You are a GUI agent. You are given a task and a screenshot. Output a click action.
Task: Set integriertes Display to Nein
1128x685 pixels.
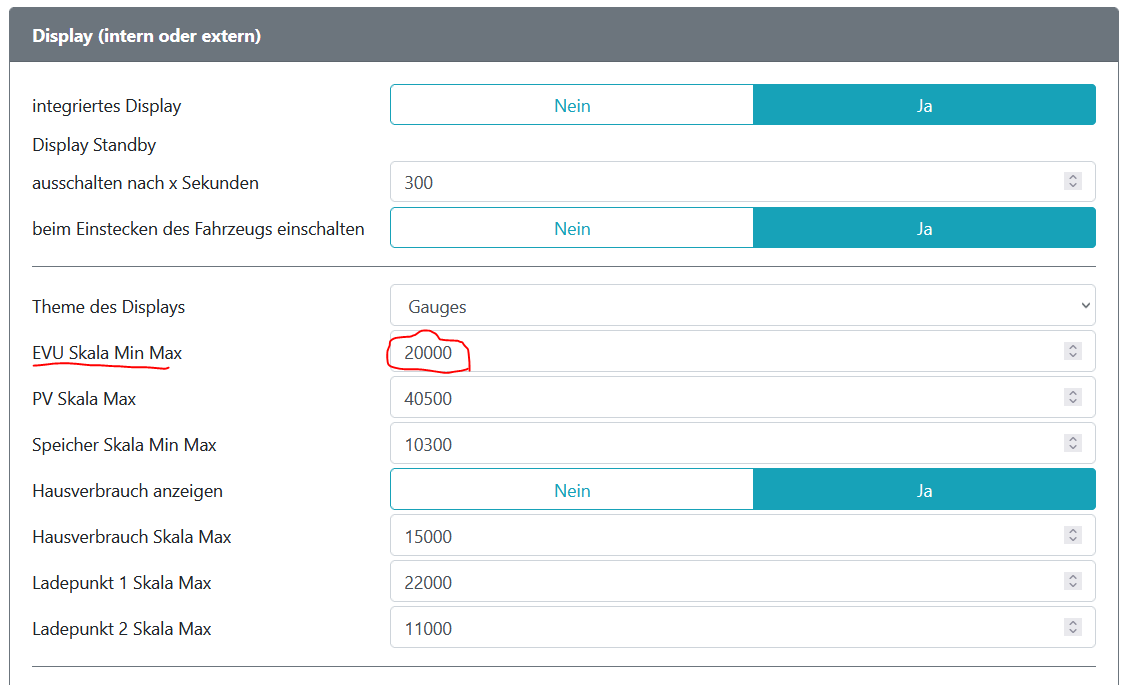click(571, 105)
